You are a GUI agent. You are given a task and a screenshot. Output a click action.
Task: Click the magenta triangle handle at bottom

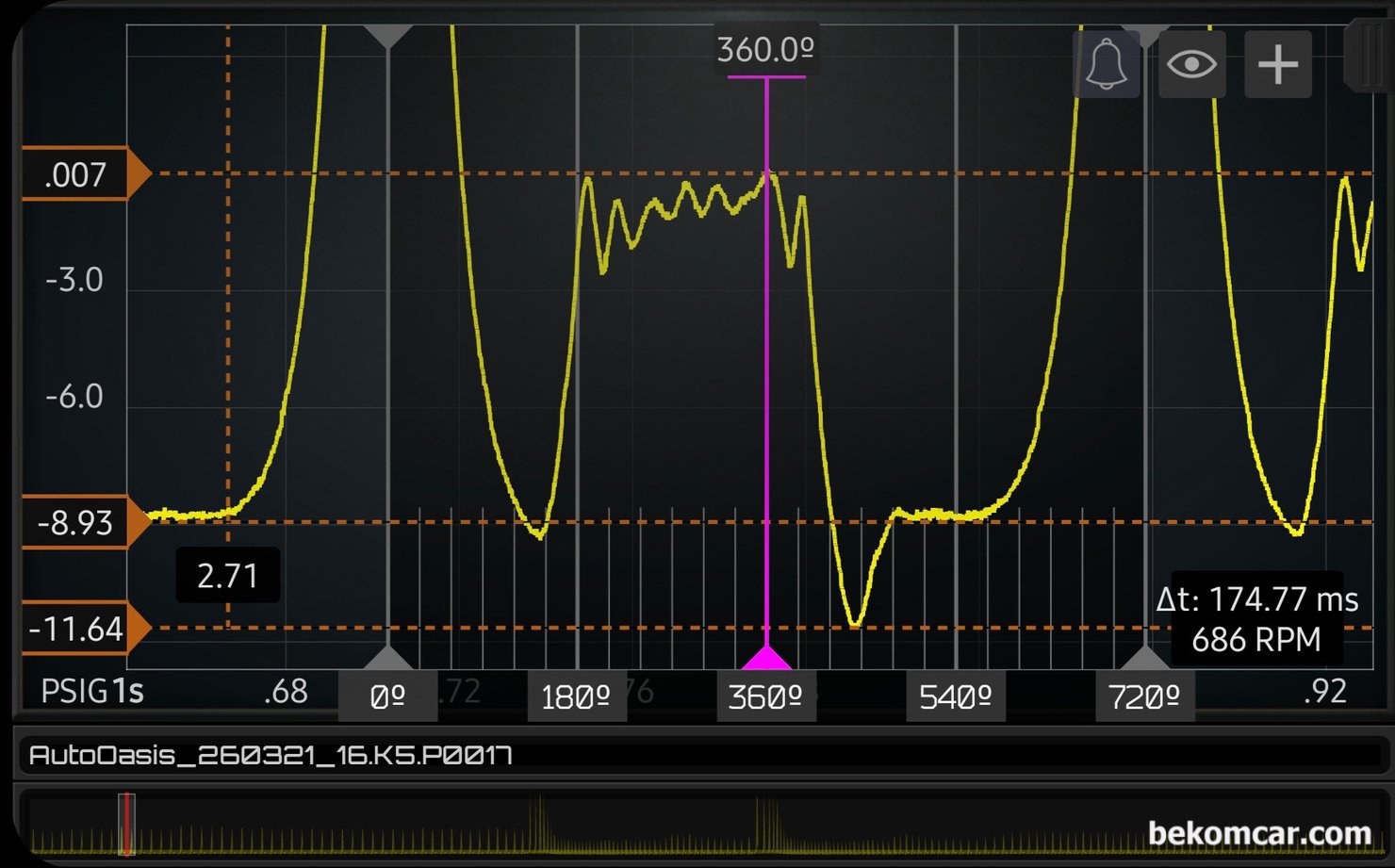pyautogui.click(x=766, y=658)
